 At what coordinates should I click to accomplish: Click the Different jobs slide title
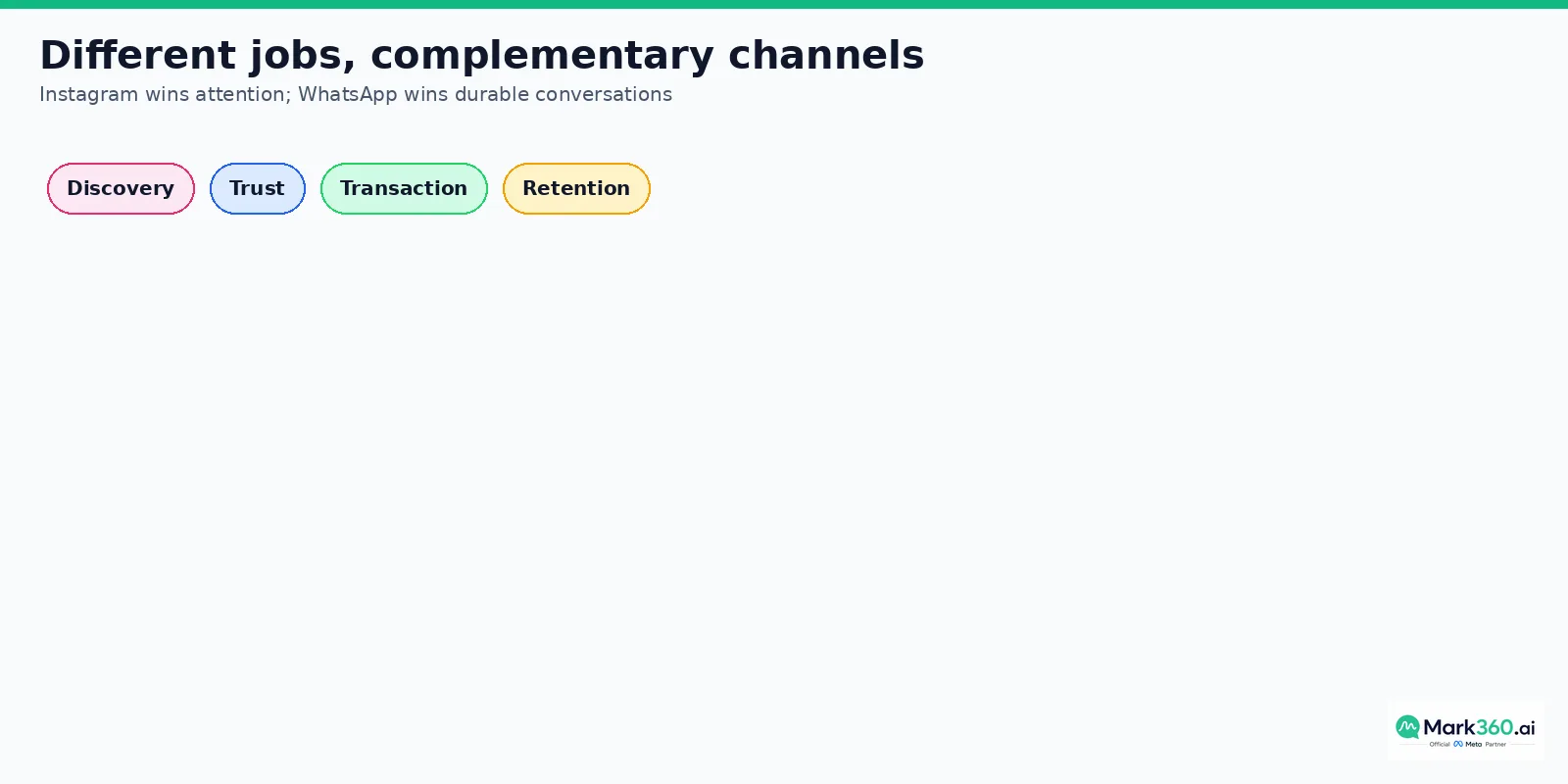click(481, 55)
